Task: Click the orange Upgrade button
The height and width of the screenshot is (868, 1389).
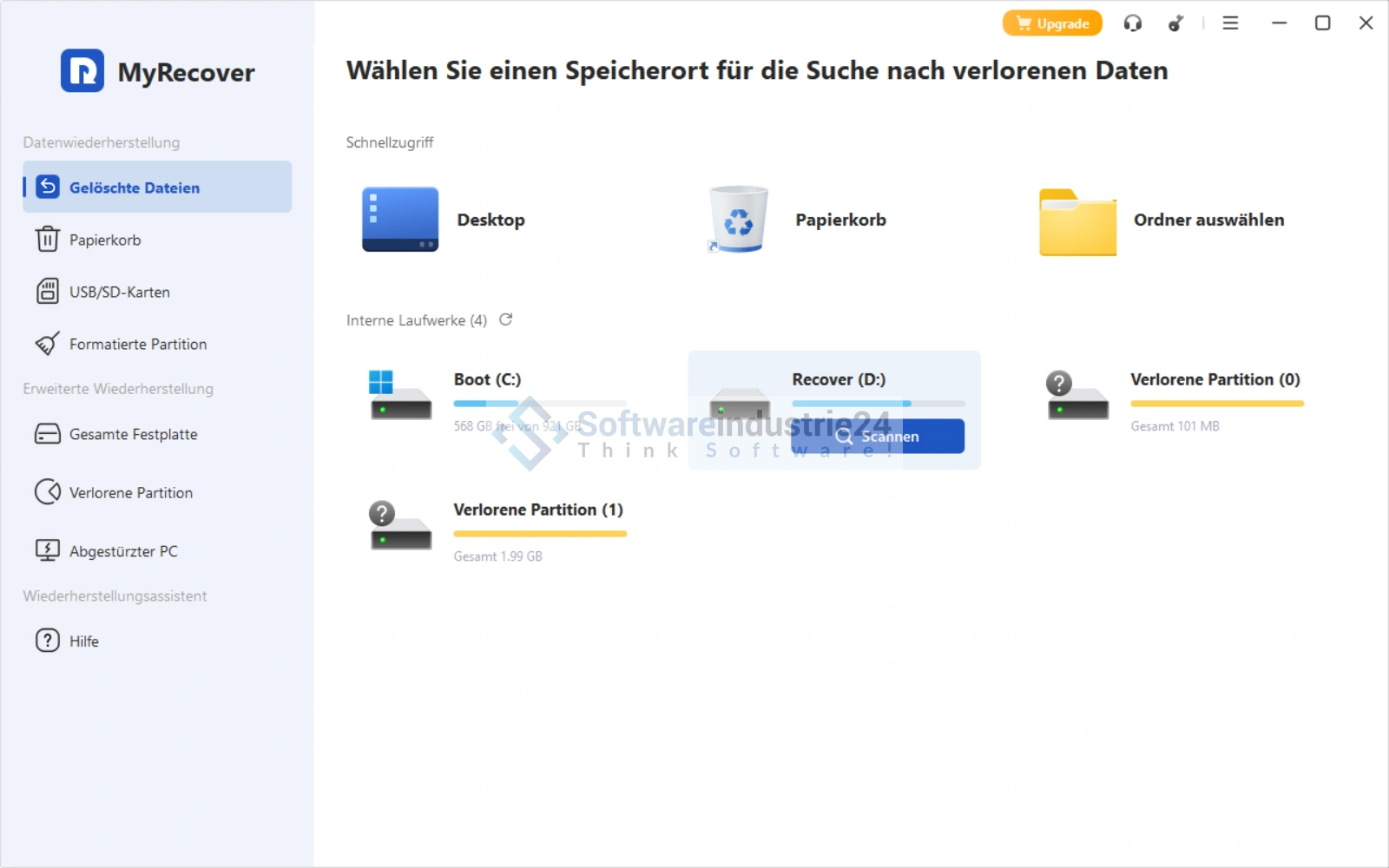Action: pyautogui.click(x=1052, y=23)
